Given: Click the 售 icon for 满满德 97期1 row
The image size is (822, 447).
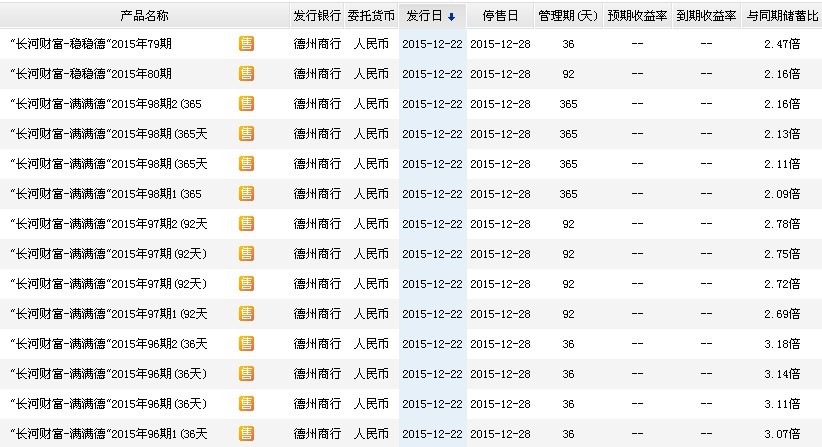Looking at the screenshot, I should [x=246, y=313].
